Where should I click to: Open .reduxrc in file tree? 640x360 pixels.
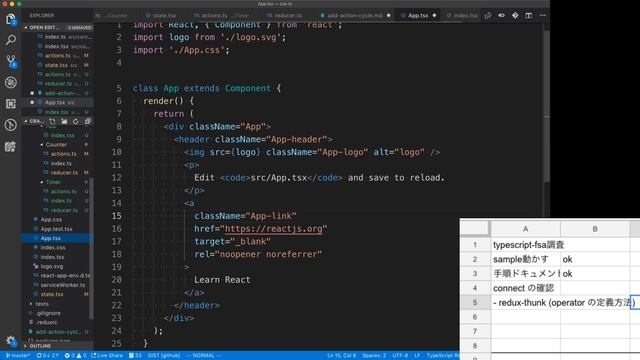[x=57, y=322]
